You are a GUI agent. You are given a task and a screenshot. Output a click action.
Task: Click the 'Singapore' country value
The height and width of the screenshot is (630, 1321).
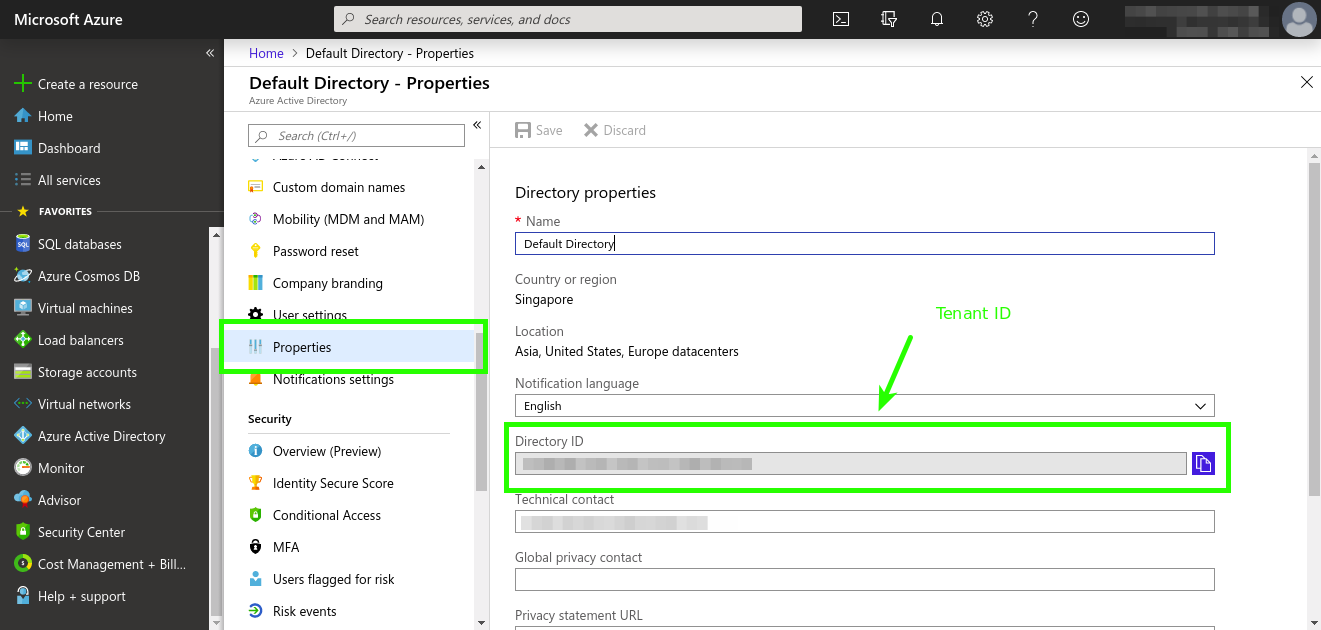pos(544,299)
